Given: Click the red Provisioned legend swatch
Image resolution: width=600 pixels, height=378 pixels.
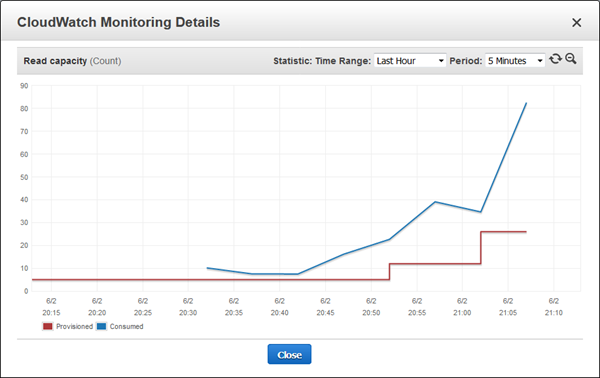Looking at the screenshot, I should 47,326.
